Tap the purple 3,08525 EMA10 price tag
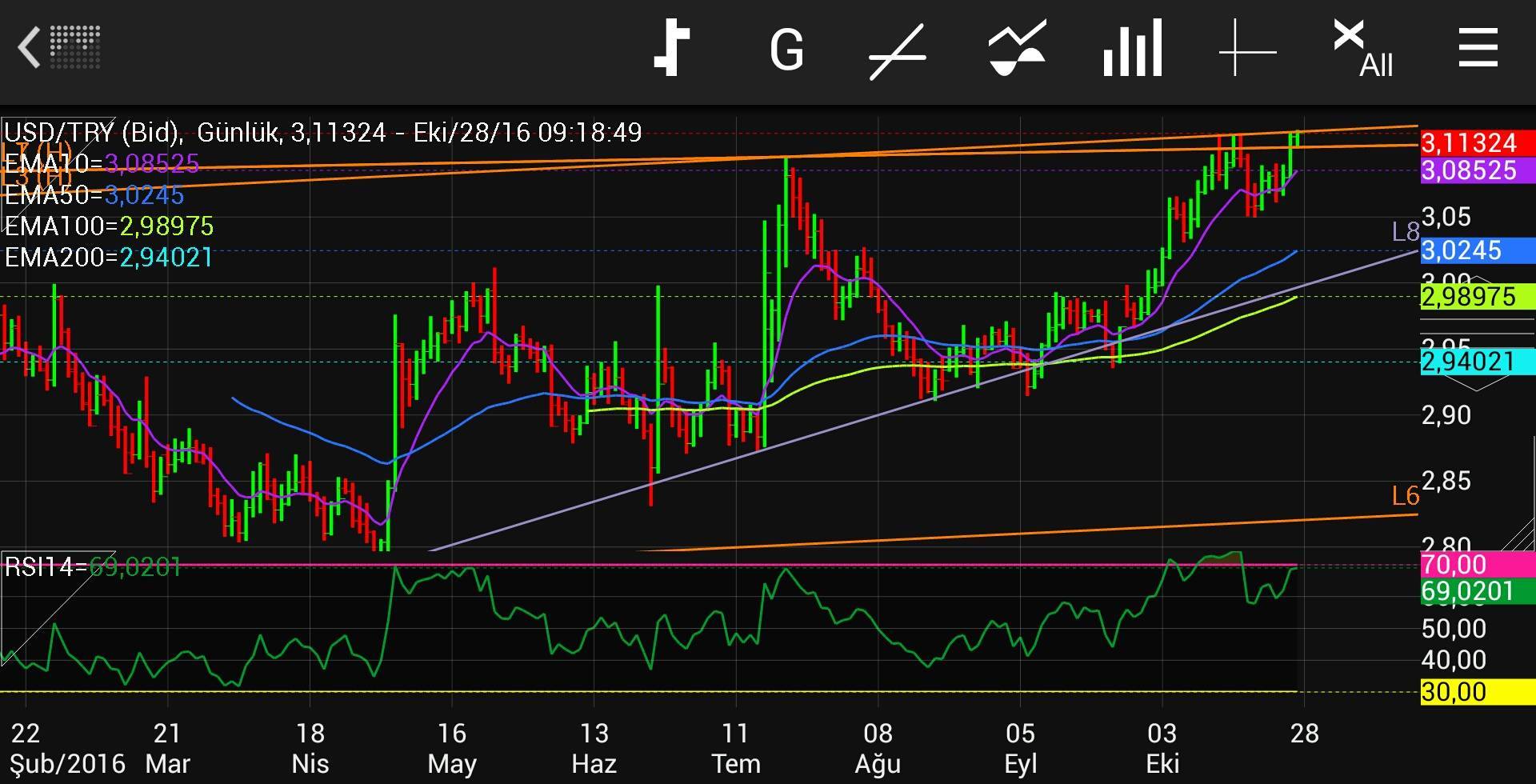The image size is (1536, 784). click(x=1476, y=170)
